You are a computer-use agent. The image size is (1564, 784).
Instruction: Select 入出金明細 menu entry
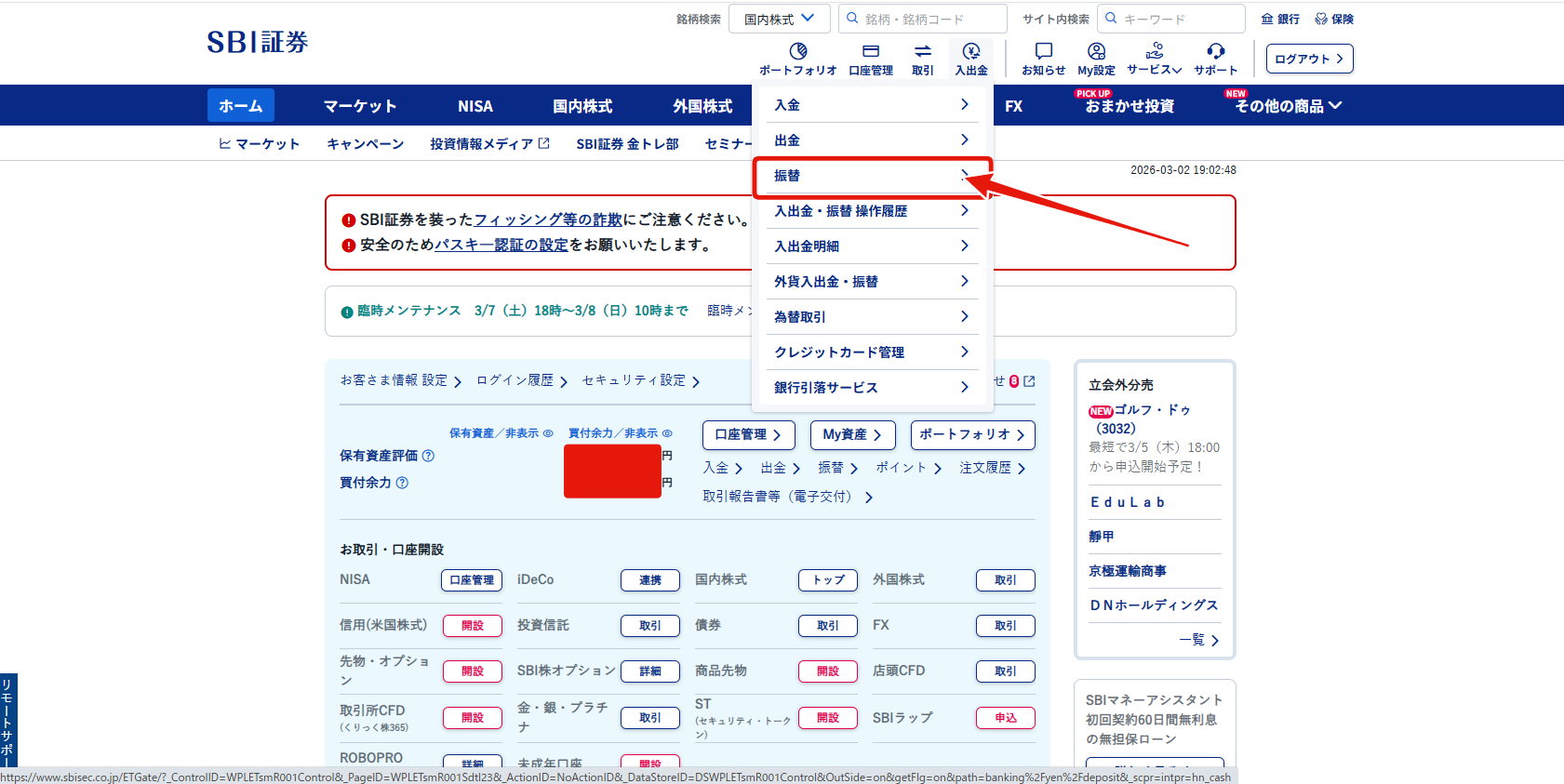pyautogui.click(x=873, y=246)
